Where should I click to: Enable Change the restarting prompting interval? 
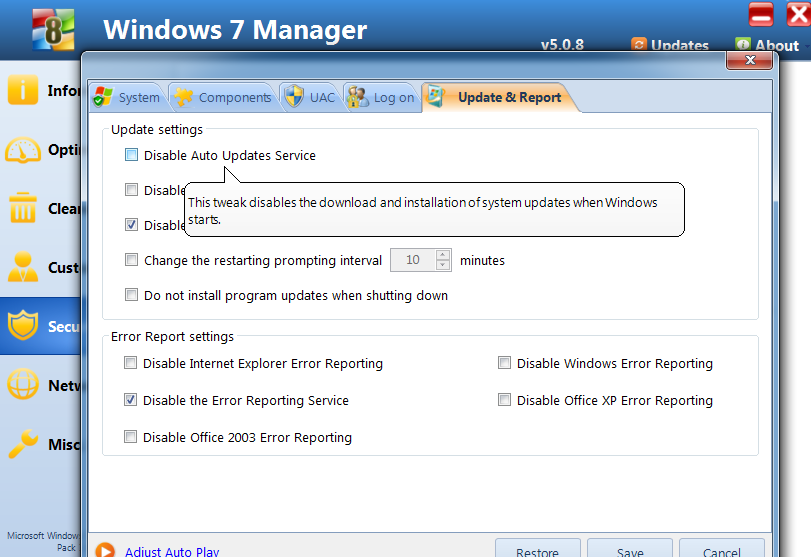(x=132, y=260)
